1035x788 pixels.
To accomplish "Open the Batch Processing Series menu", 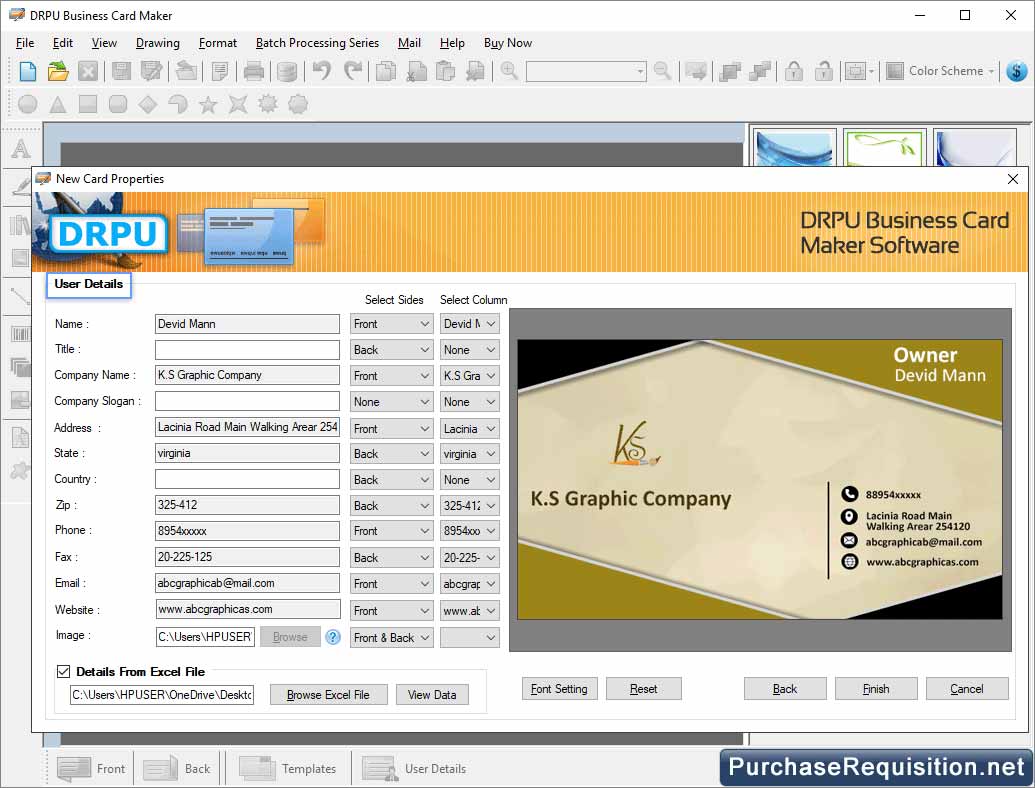I will point(317,43).
